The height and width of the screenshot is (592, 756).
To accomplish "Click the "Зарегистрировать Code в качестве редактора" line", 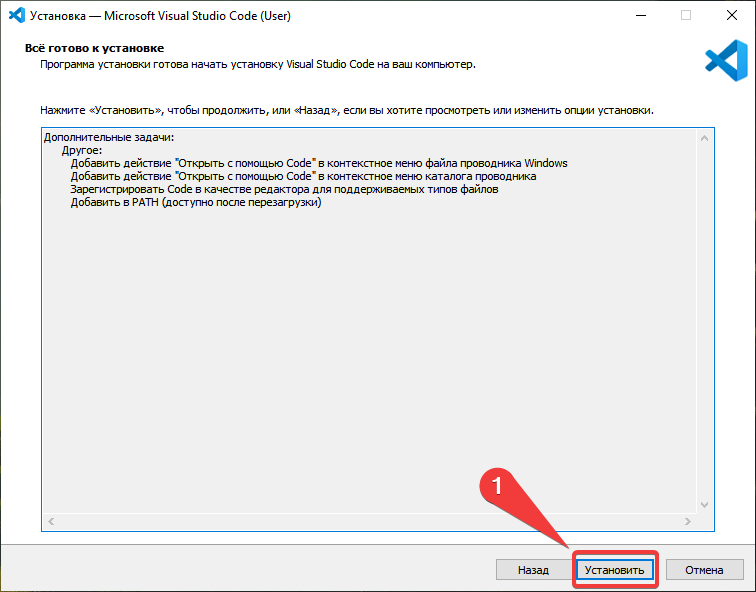I will tap(284, 189).
